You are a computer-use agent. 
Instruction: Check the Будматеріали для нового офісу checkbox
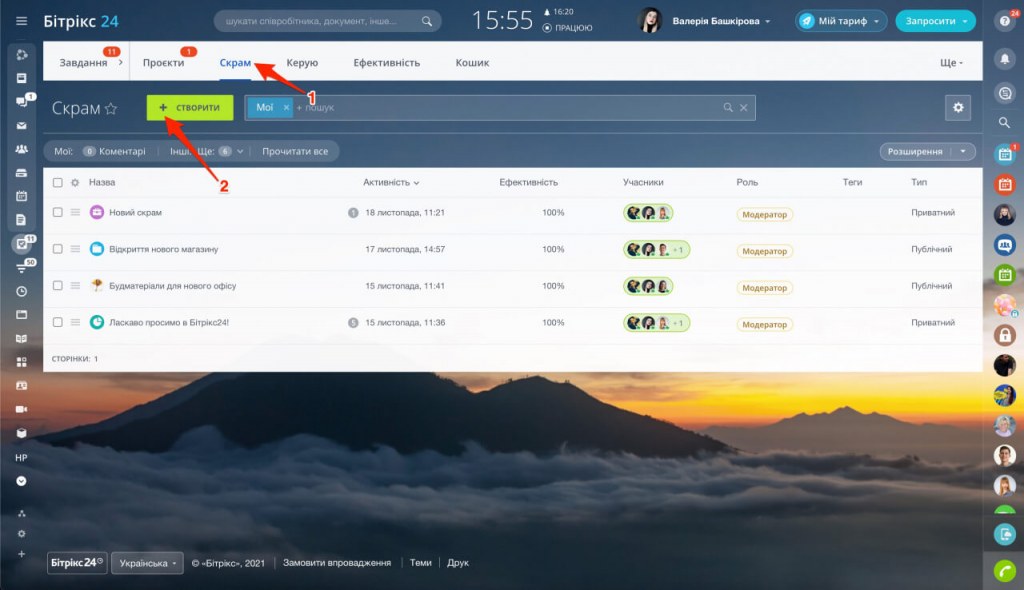(57, 286)
